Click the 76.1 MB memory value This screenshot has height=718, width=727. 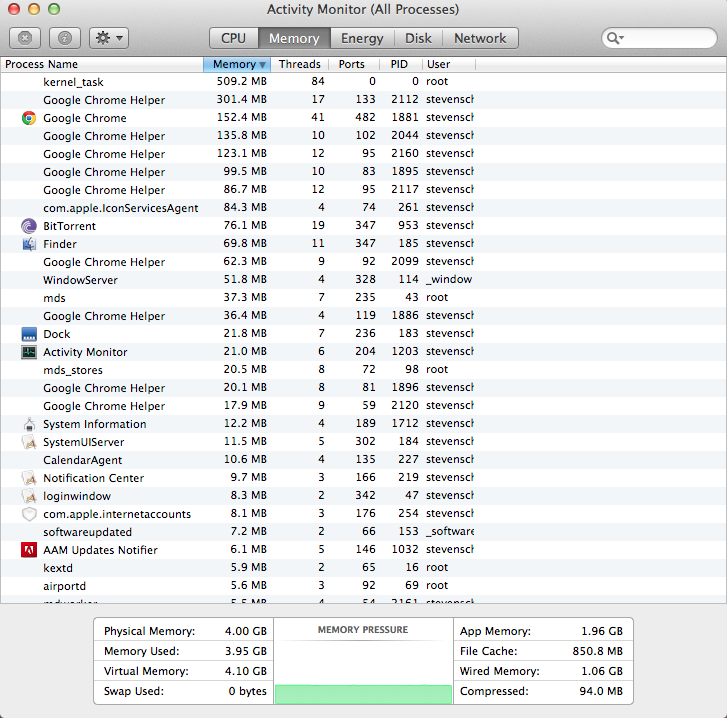point(245,225)
